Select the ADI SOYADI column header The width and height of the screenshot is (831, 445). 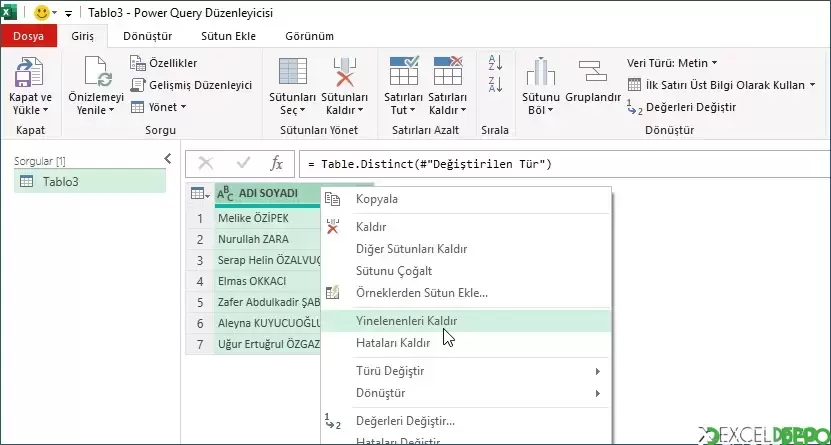(x=268, y=193)
